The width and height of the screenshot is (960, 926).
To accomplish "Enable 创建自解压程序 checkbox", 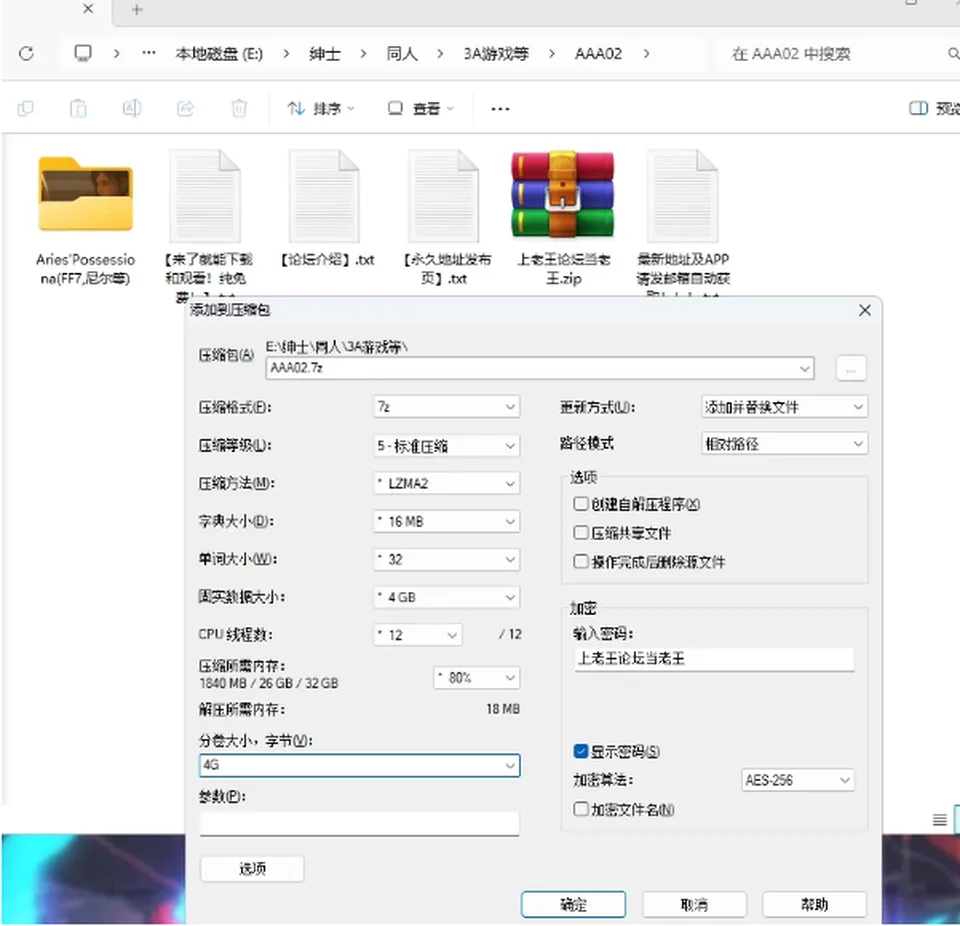I will (x=580, y=504).
